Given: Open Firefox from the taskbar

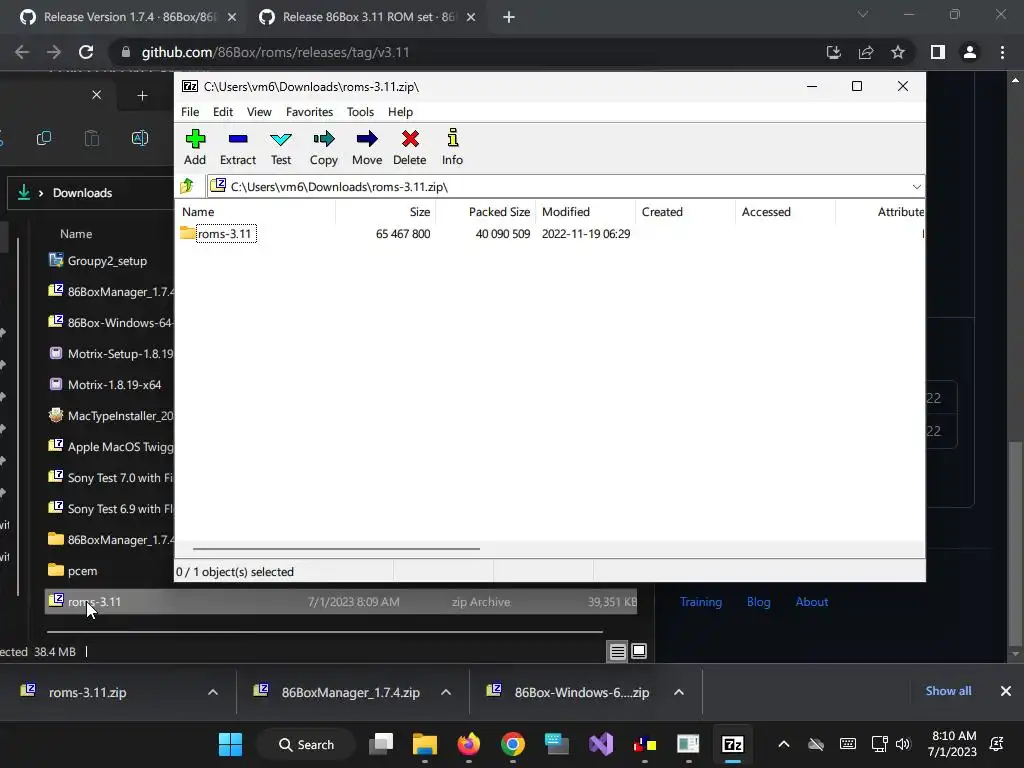Looking at the screenshot, I should [468, 744].
